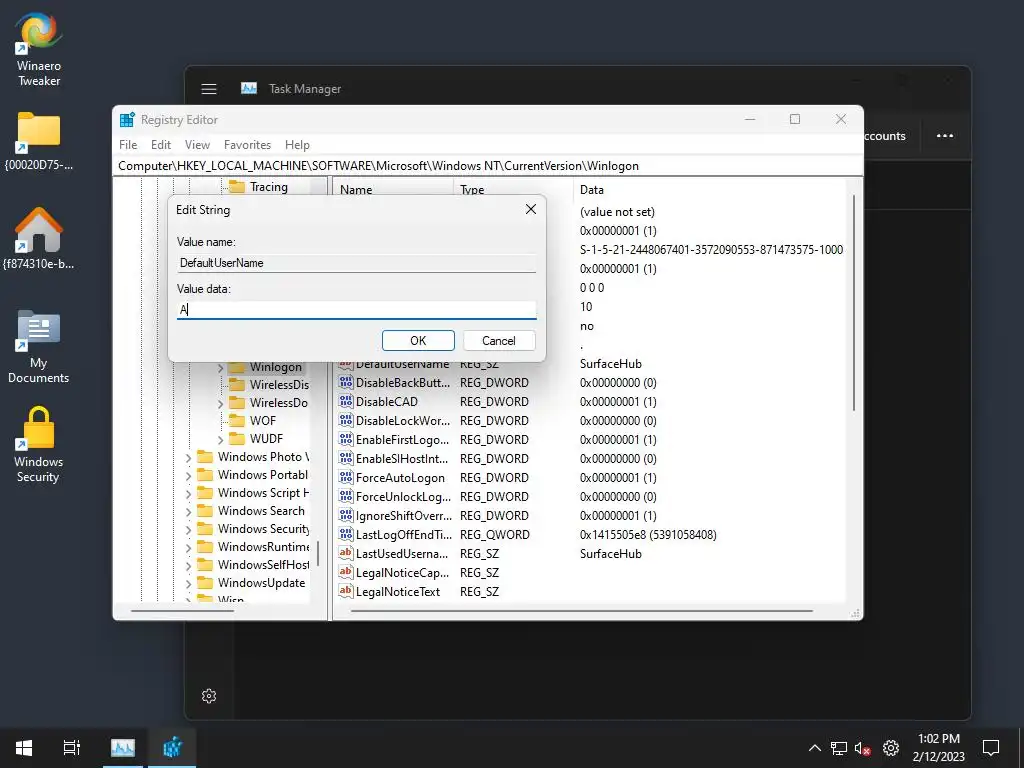Select the IgnoreShiftOverr... value icon

(345, 515)
